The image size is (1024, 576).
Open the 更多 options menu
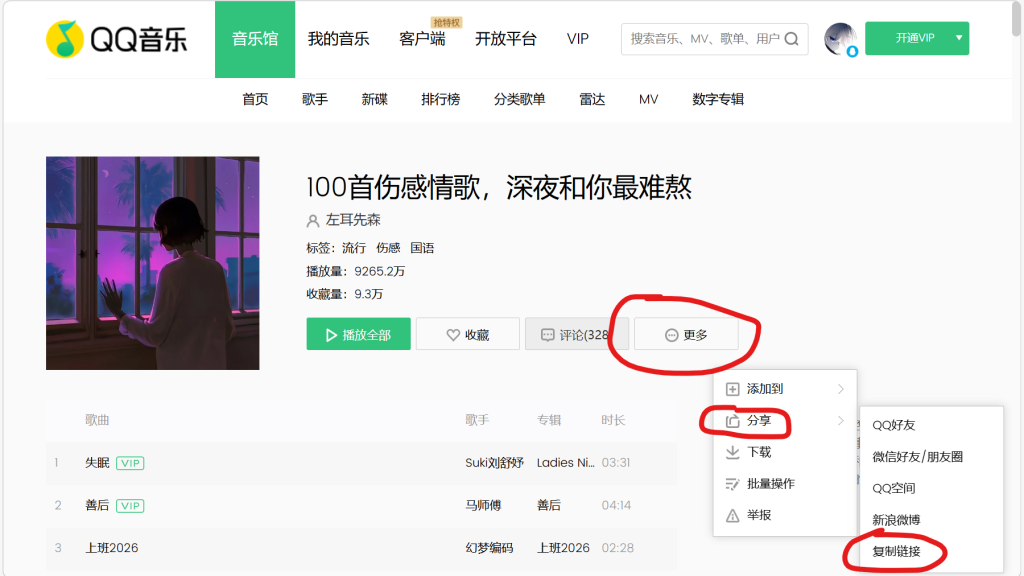[686, 335]
